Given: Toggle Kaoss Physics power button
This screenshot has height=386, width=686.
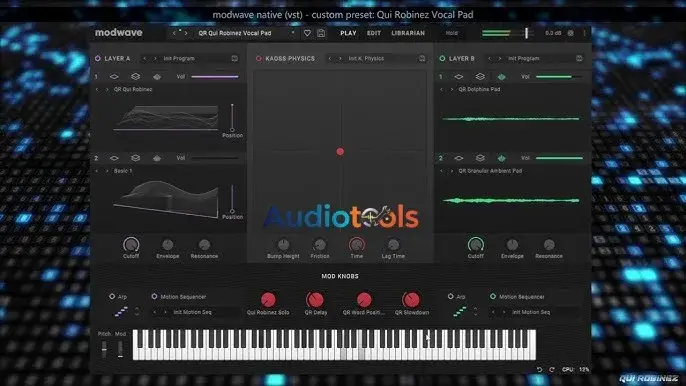Looking at the screenshot, I should (x=259, y=58).
